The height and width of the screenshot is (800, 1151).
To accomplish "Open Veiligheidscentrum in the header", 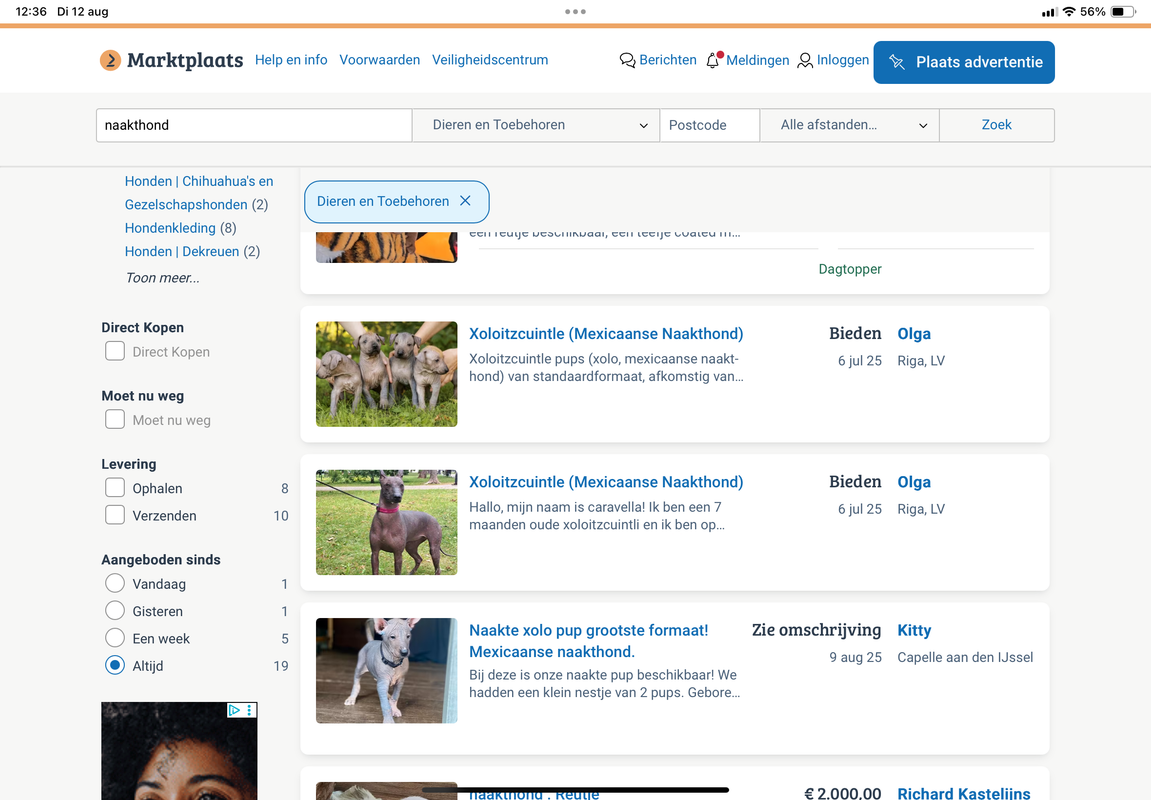I will (x=490, y=60).
